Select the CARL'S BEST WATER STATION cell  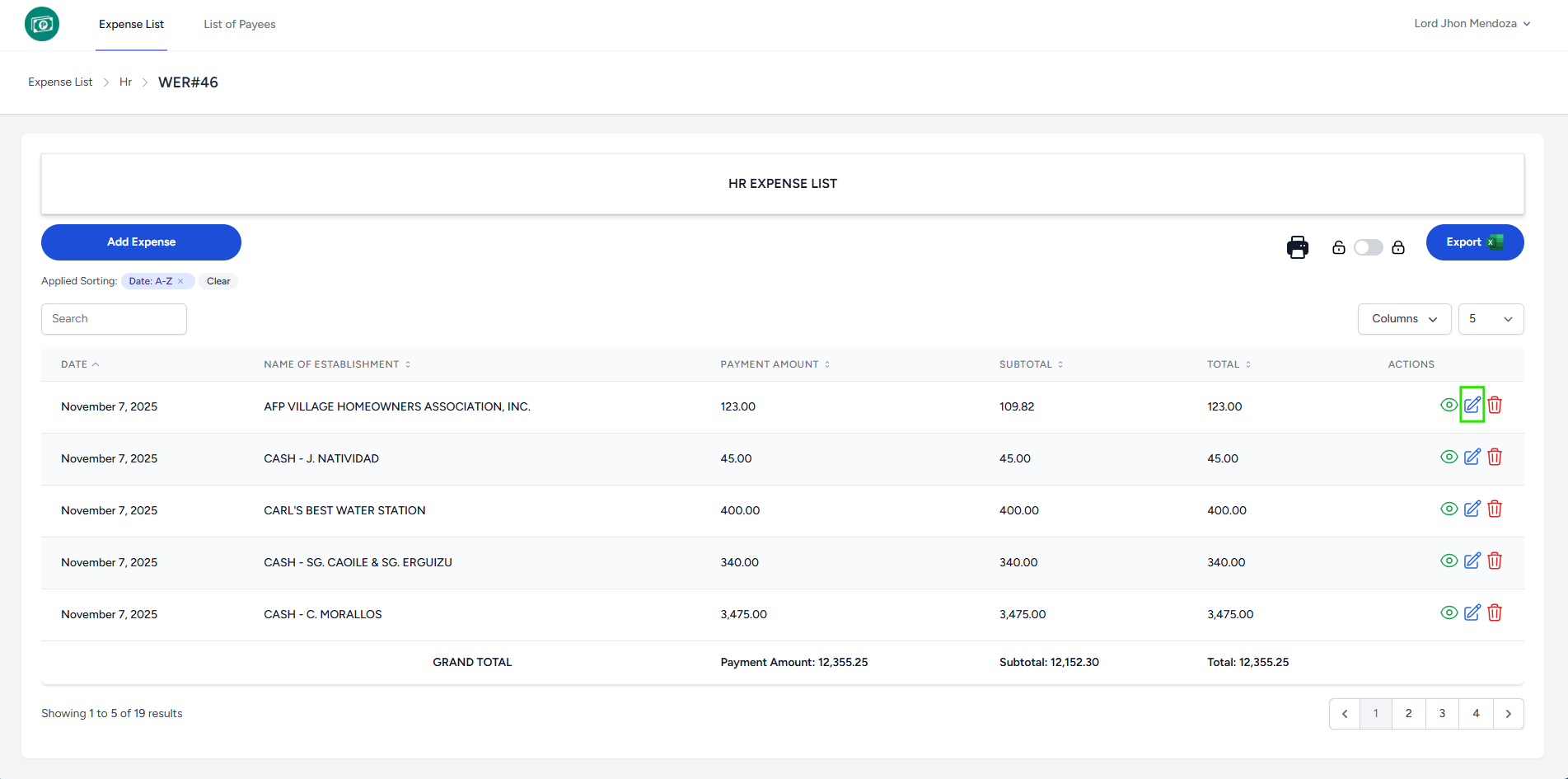344,510
